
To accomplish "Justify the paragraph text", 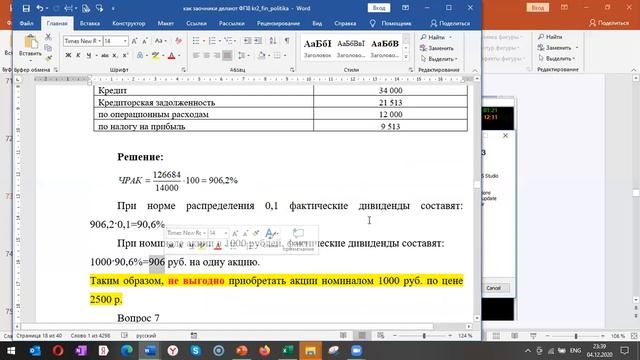I will point(227,55).
